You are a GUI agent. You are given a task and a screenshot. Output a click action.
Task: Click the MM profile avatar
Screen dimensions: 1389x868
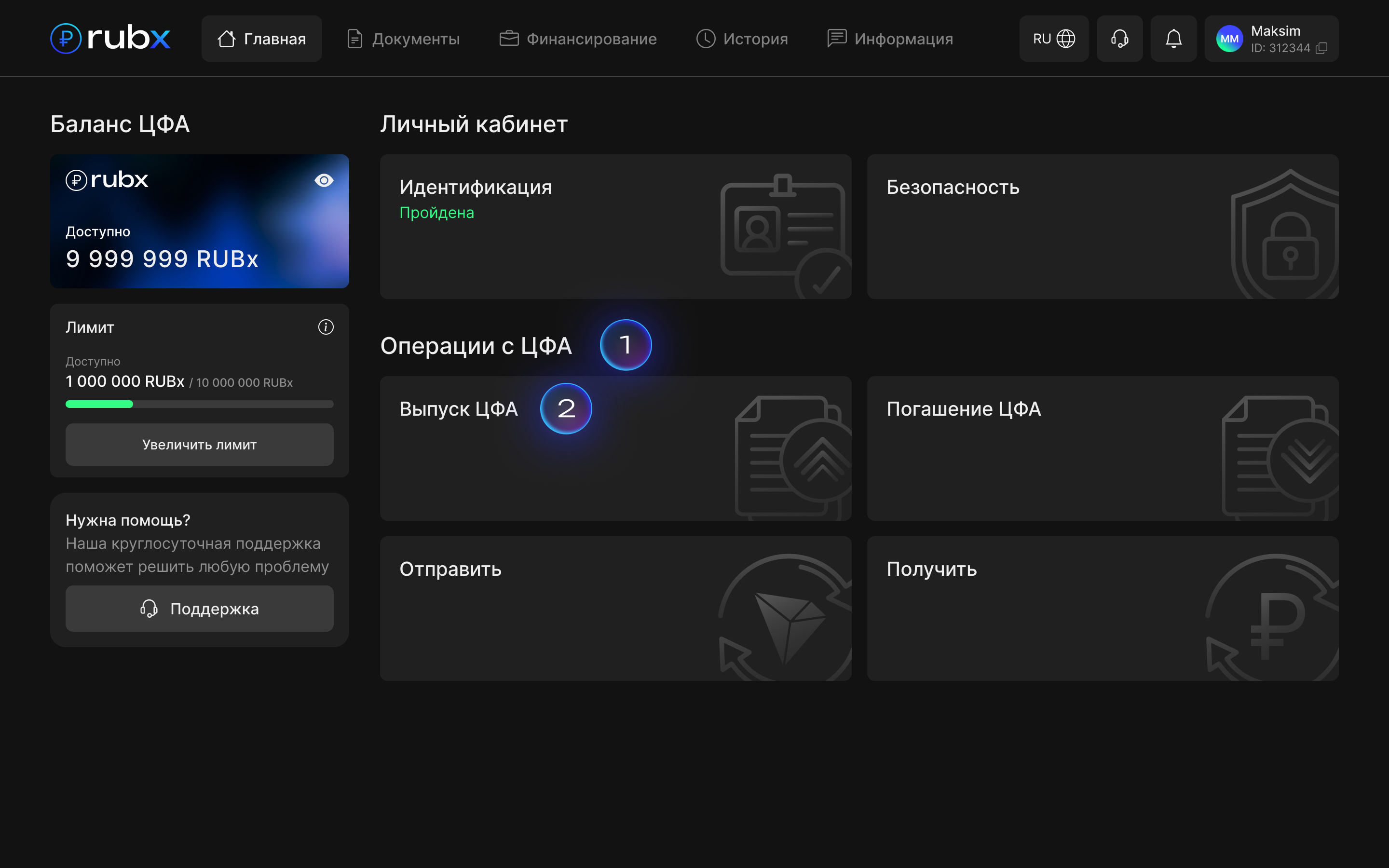(1229, 39)
